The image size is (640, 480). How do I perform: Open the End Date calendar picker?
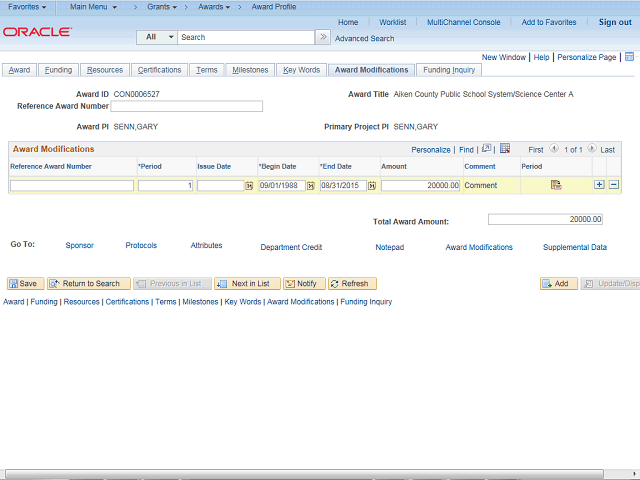pyautogui.click(x=371, y=186)
